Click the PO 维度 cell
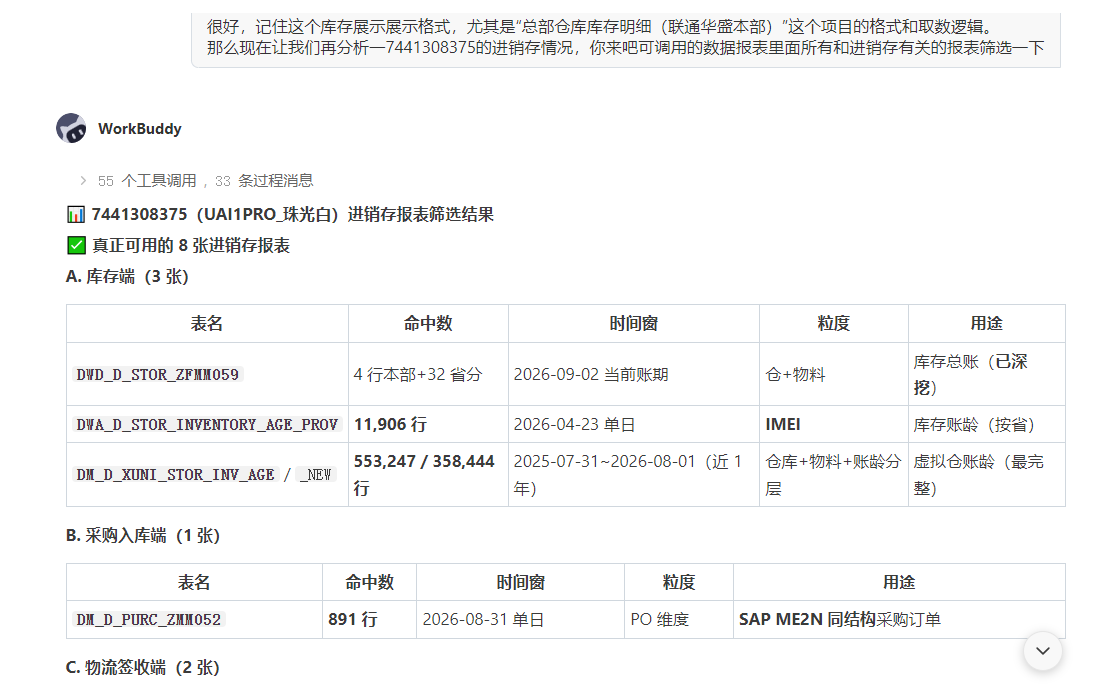 click(679, 619)
